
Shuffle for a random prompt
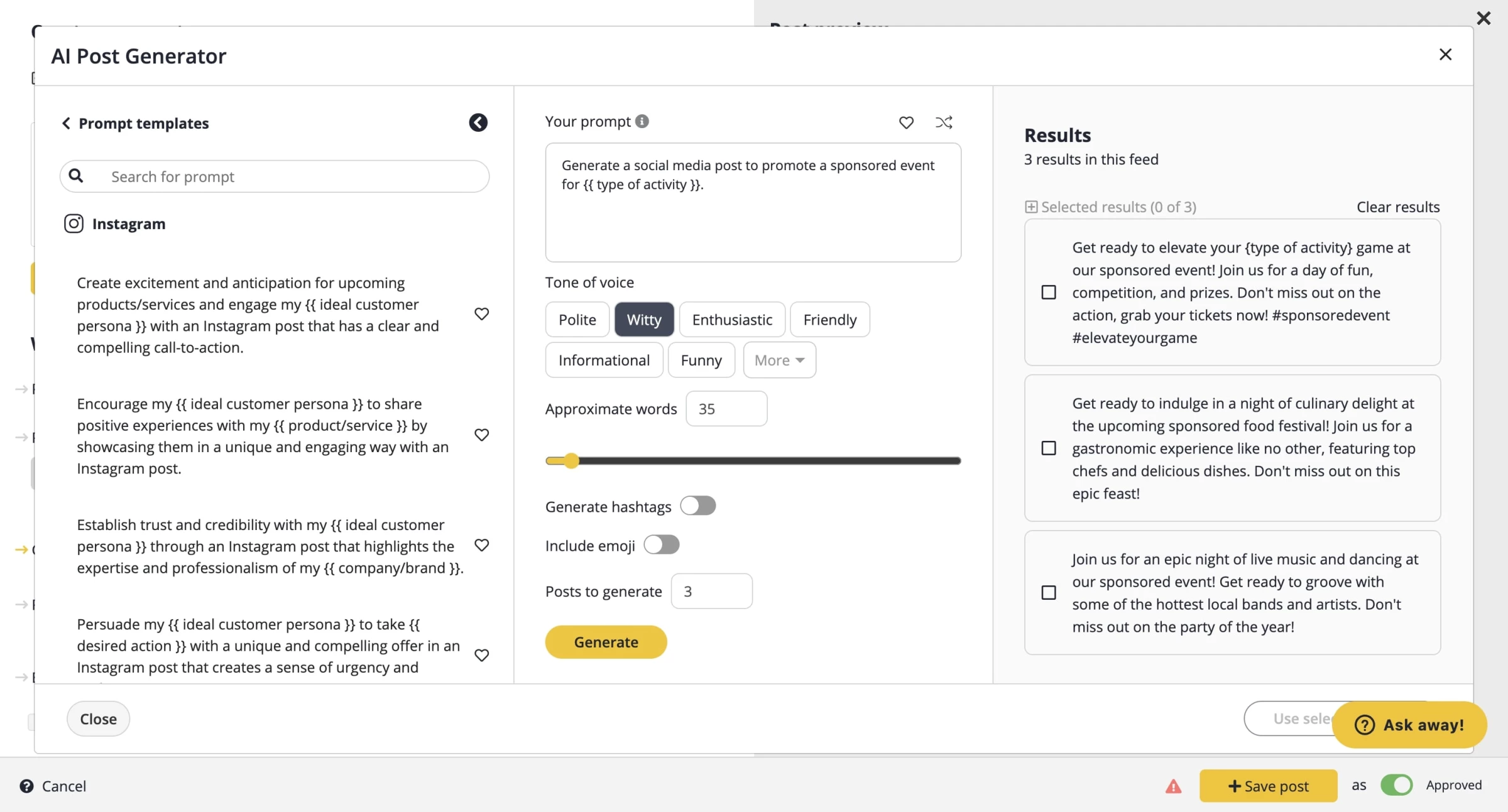[x=944, y=122]
